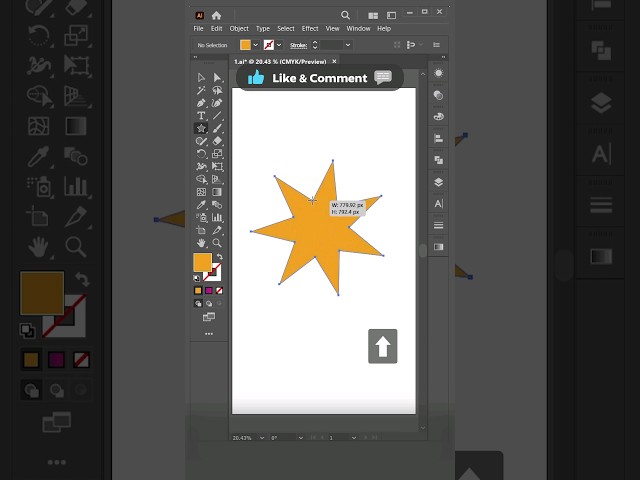Select the Artboard tool
640x480 pixels.
click(x=201, y=230)
